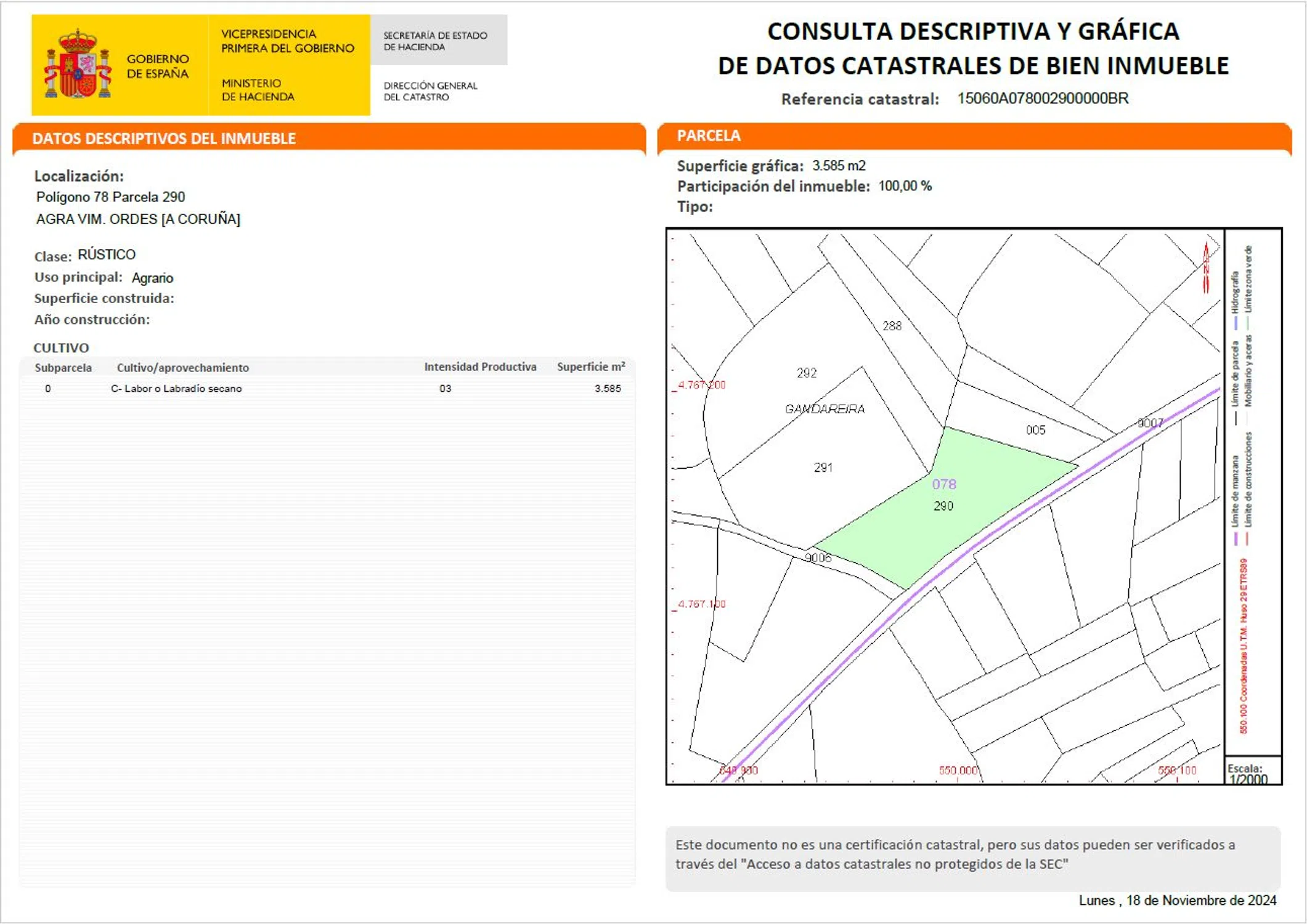Viewport: 1307px width, 924px height.
Task: Click the purple 078 polygon number
Action: click(x=943, y=484)
